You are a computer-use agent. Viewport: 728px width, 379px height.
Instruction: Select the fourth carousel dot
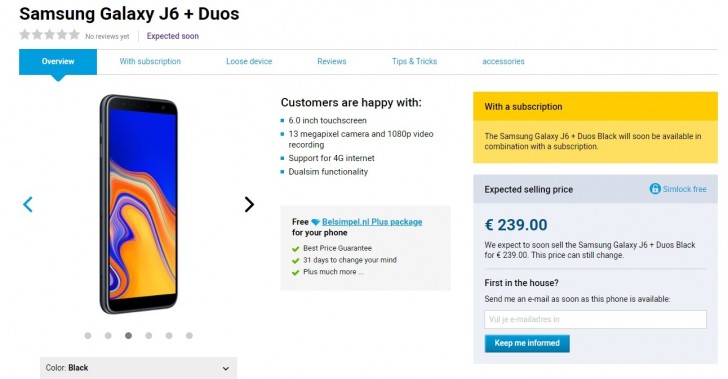[x=149, y=335]
